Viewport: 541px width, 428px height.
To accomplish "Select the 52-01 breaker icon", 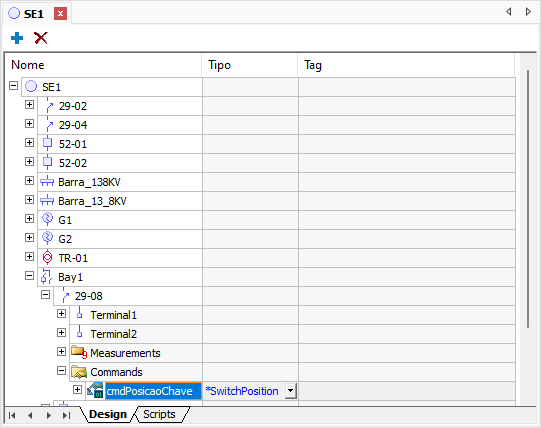I will click(47, 144).
